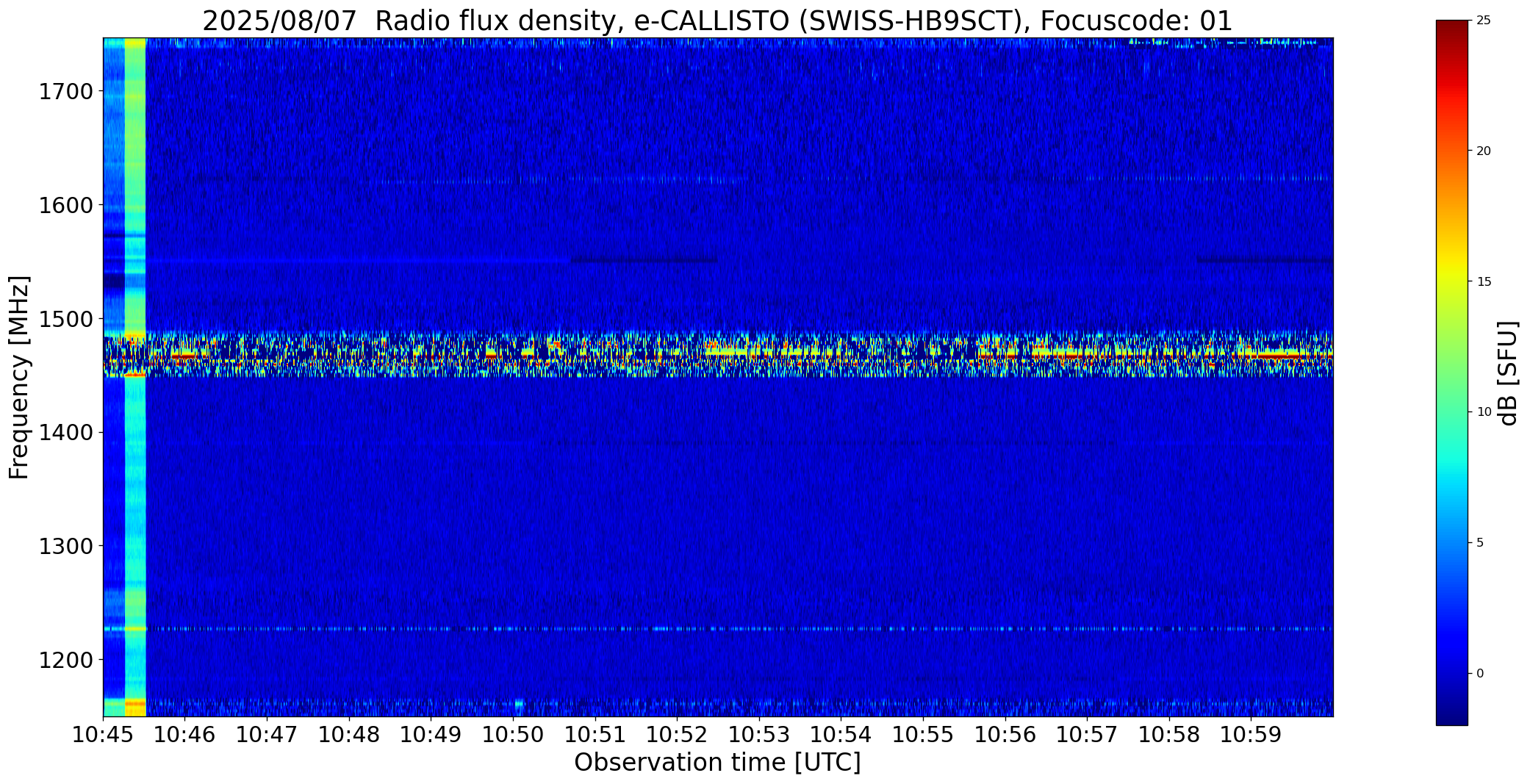Click the colorbar tick value 25

tap(1483, 21)
